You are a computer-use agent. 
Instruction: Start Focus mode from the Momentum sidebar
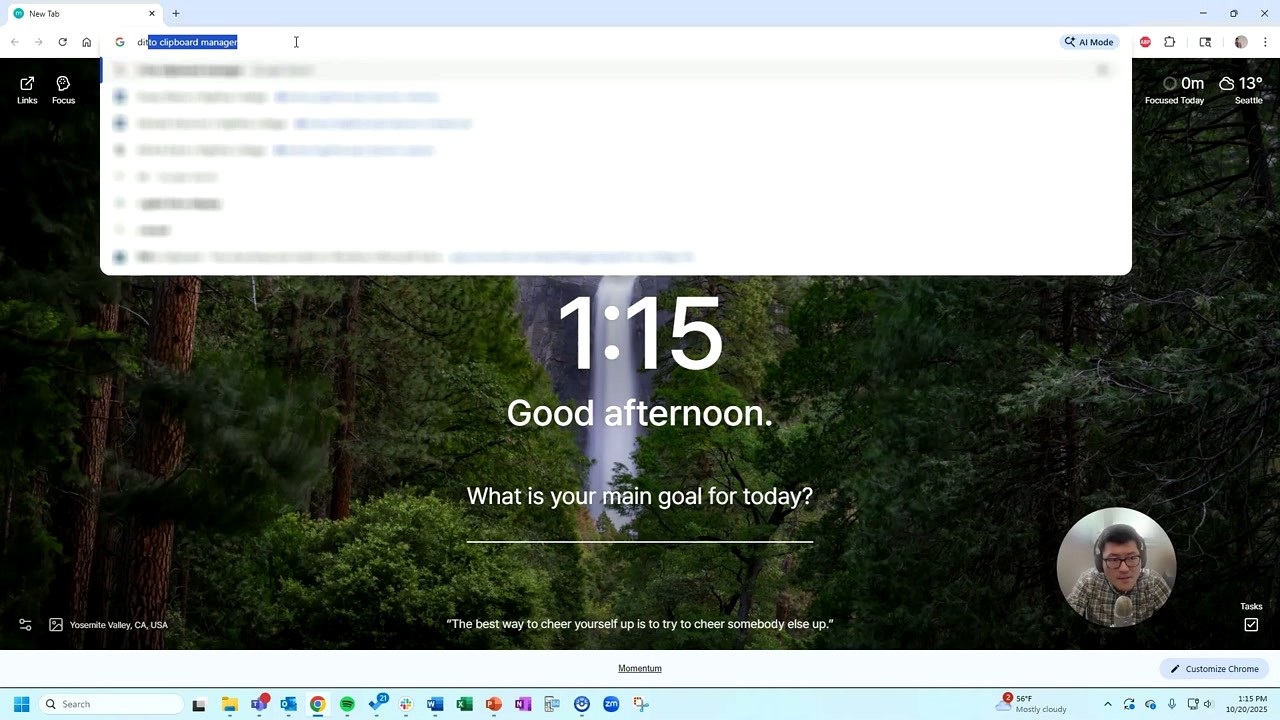point(63,90)
